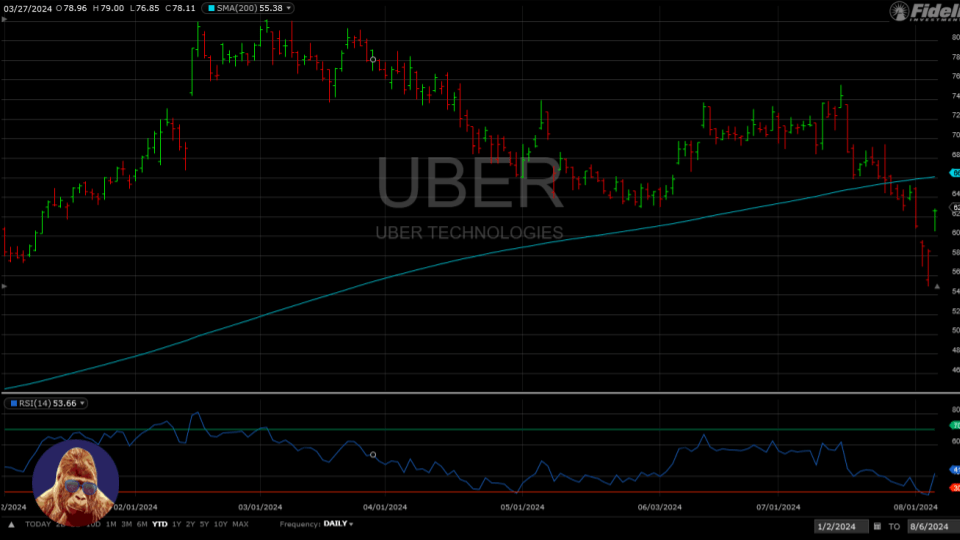This screenshot has width=960, height=540.
Task: Click the small arrow on right price axis
Action: point(937,286)
